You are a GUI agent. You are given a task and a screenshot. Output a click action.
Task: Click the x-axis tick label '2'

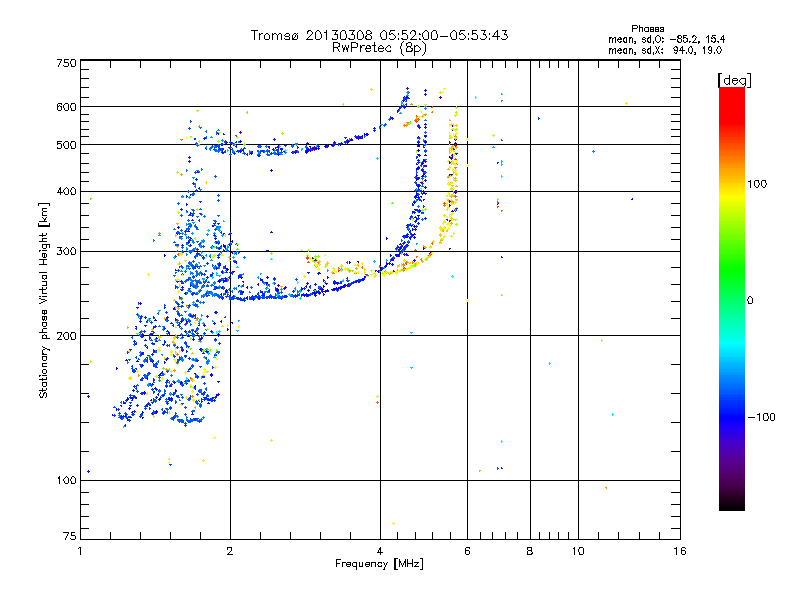tap(230, 551)
